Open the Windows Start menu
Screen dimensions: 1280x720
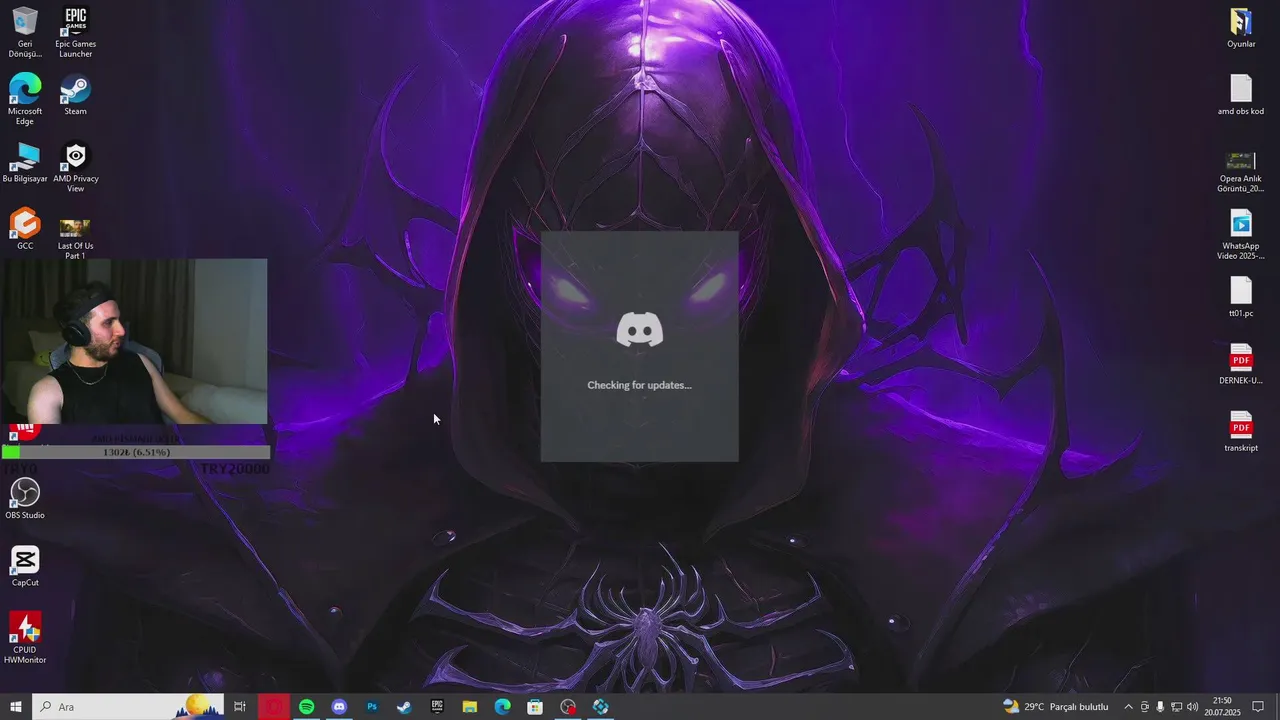coord(16,707)
